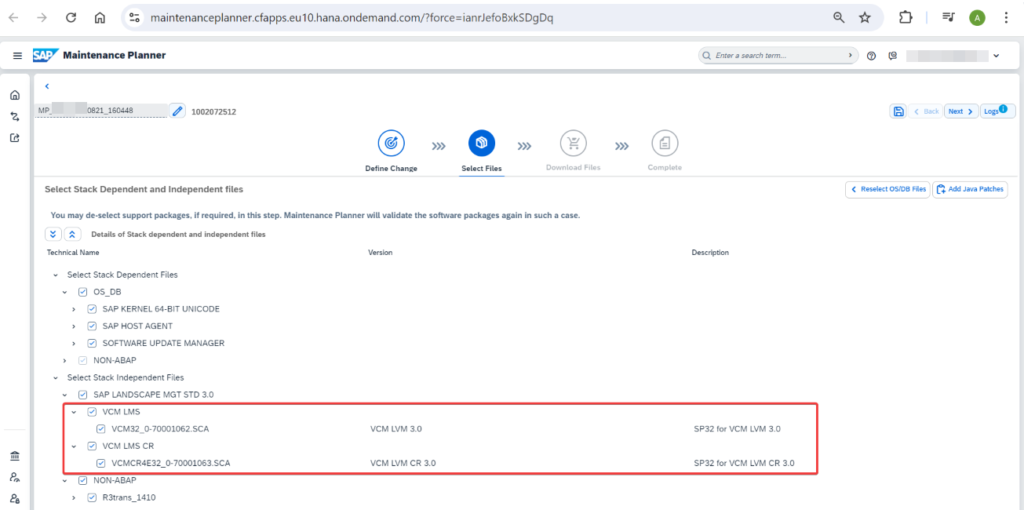Click the Back button
This screenshot has width=1024, height=510.
coord(925,112)
